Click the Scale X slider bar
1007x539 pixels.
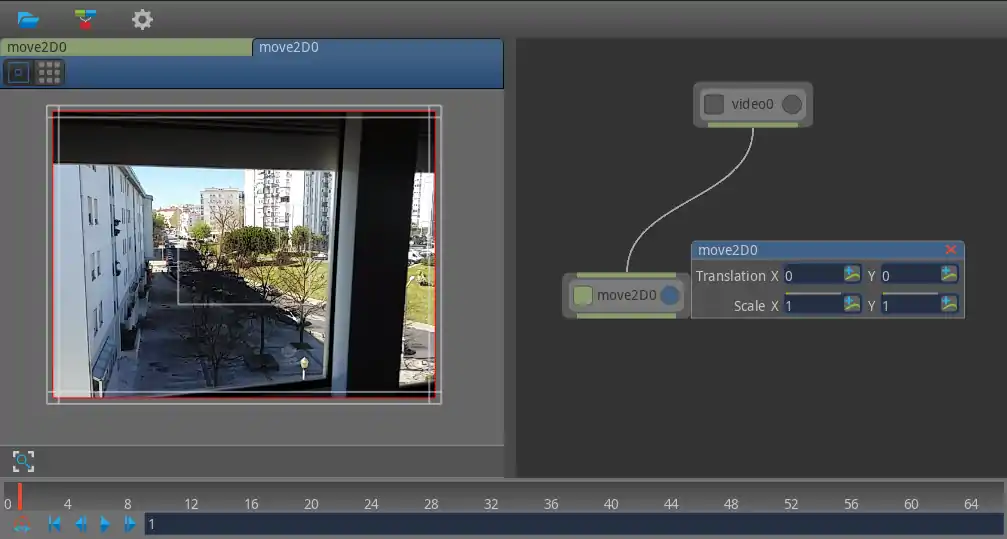[812, 294]
